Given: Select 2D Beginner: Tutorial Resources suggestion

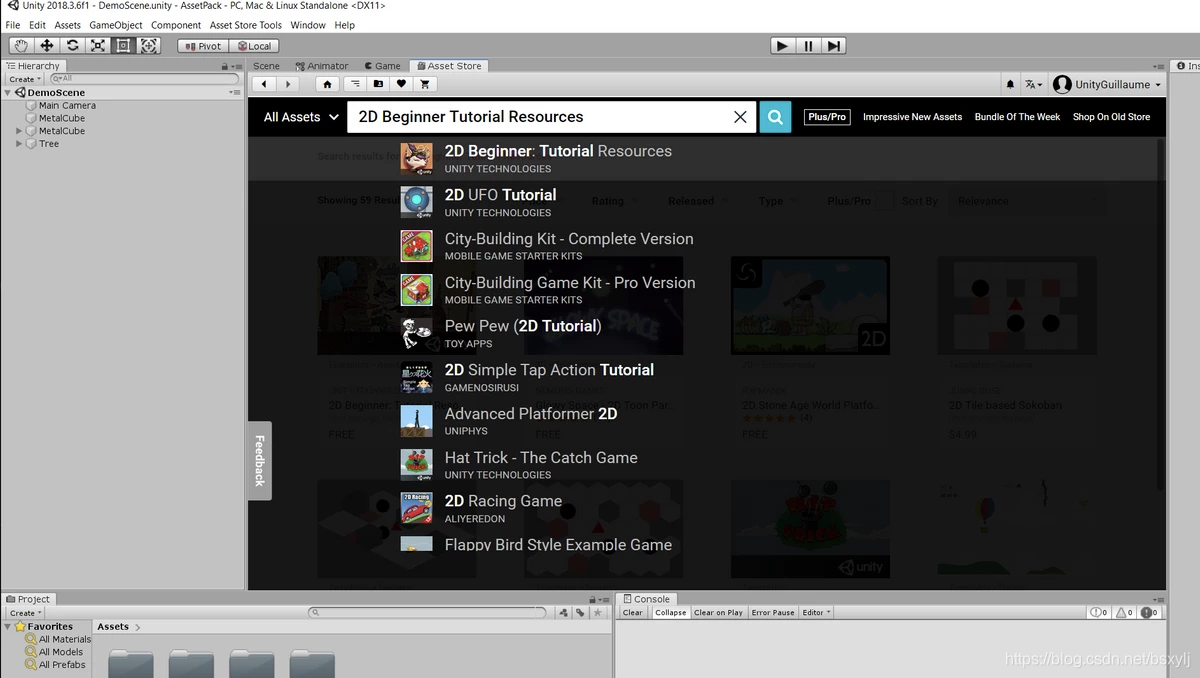Looking at the screenshot, I should 558,159.
